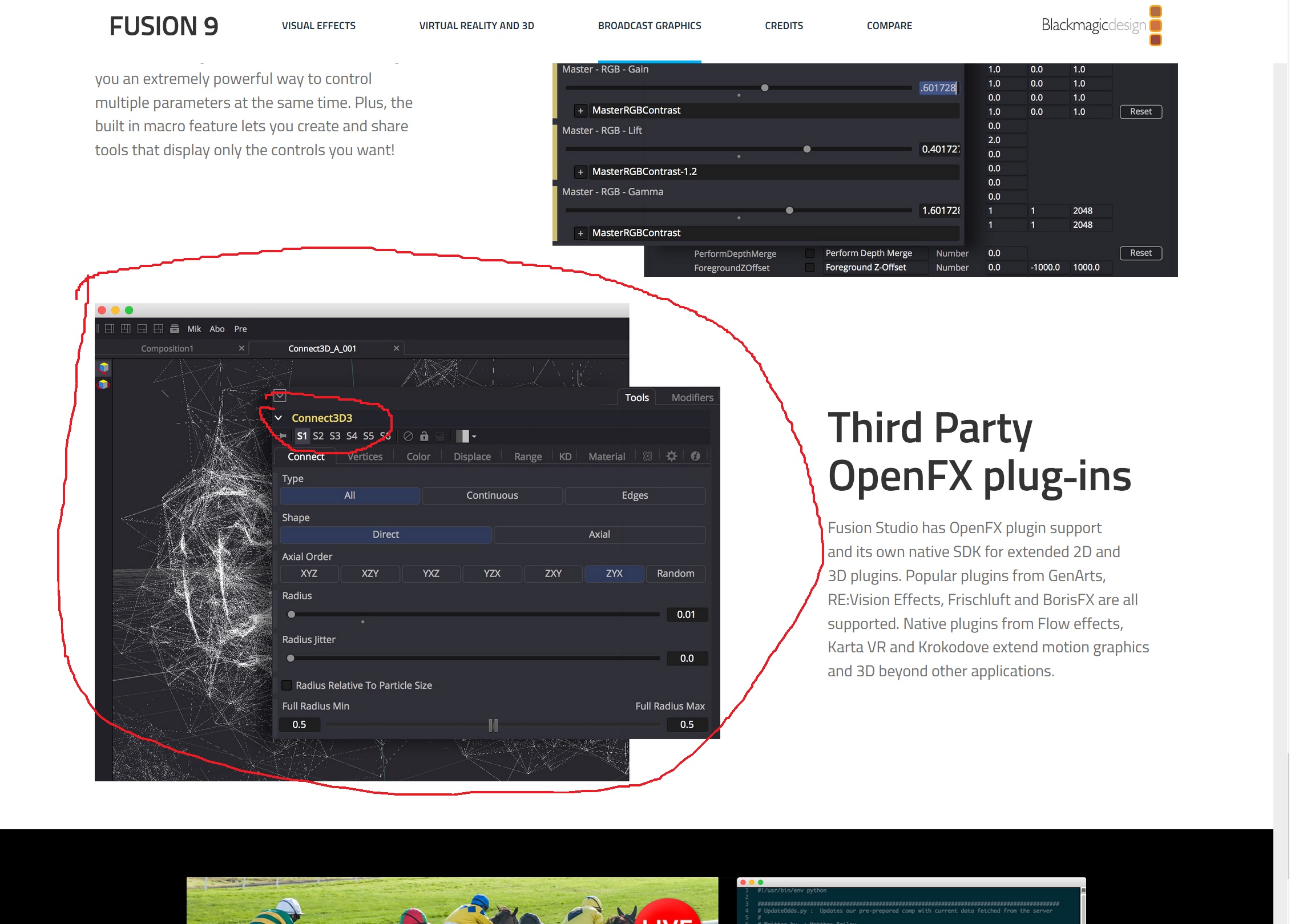Expand the MasterRGBContrast entry below Gamma
This screenshot has height=924, width=1315.
tap(581, 233)
